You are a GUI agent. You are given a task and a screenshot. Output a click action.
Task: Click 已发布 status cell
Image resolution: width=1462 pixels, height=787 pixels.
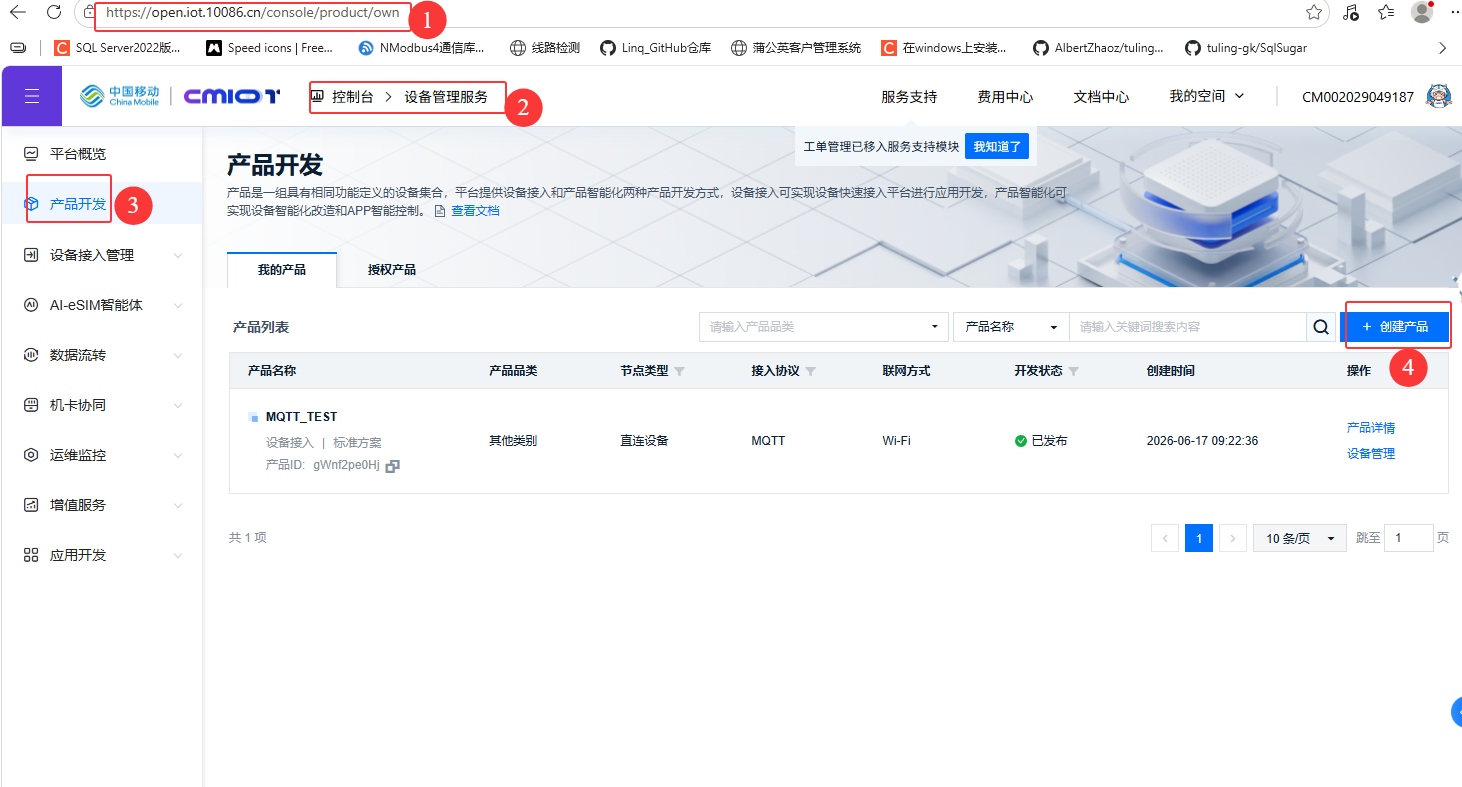(1041, 441)
